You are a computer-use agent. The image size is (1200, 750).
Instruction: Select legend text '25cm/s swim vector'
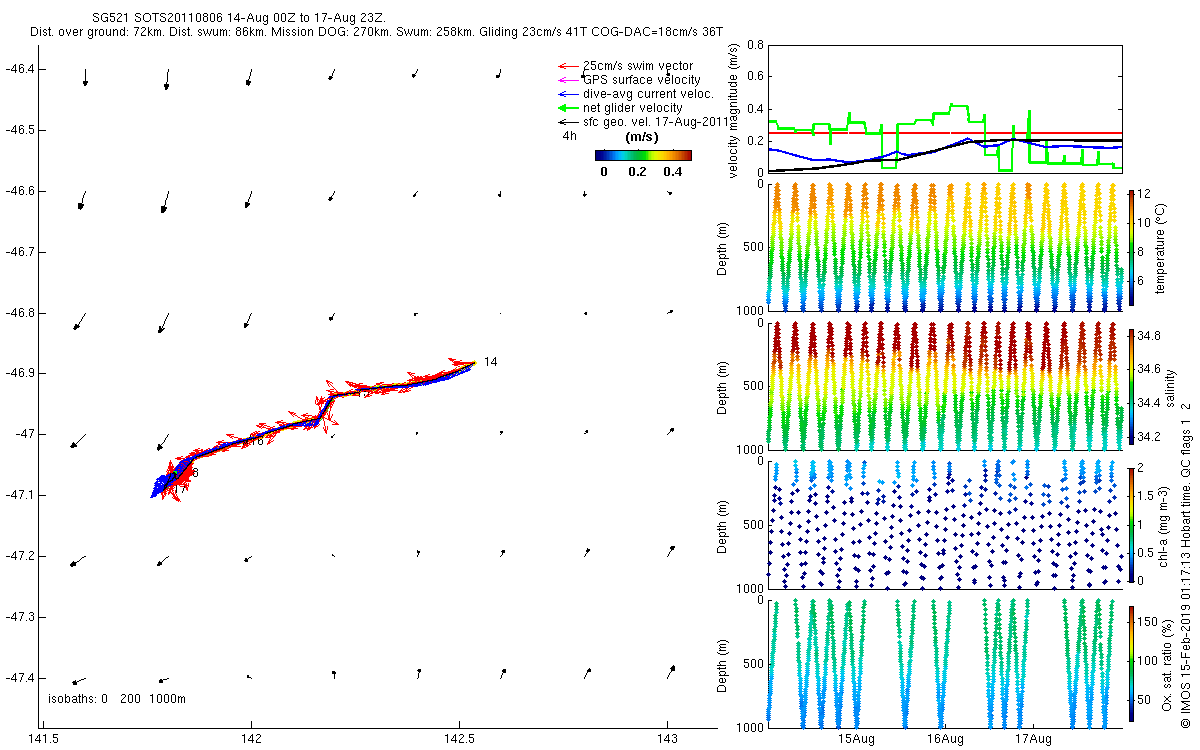tap(637, 66)
